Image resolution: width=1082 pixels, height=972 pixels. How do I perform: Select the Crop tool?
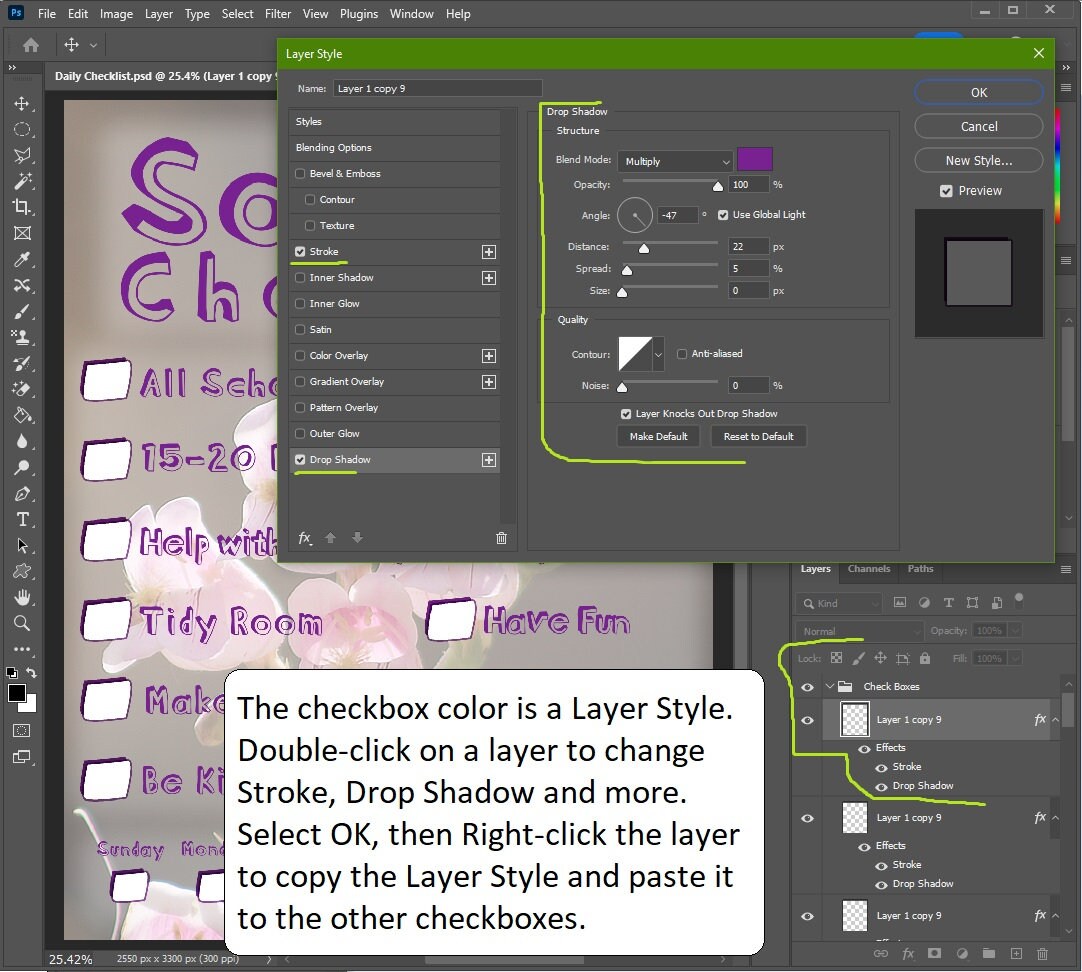coord(22,205)
